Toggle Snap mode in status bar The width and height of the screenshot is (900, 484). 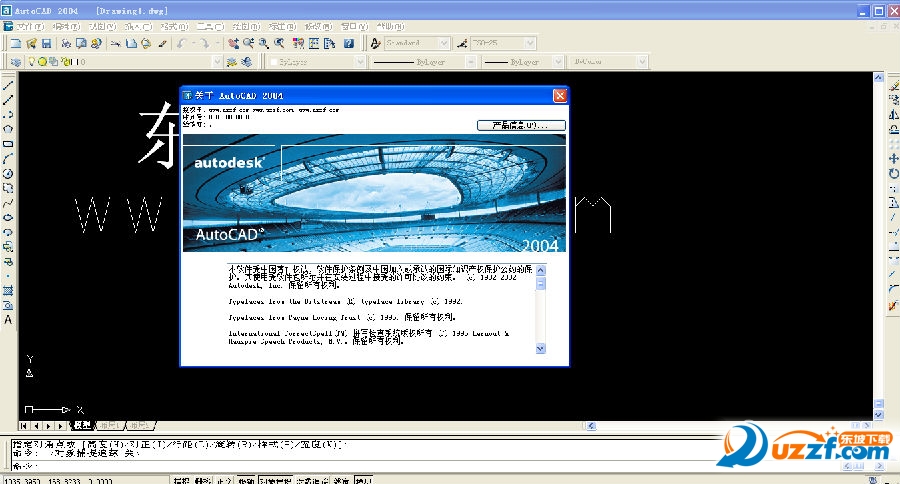point(181,480)
